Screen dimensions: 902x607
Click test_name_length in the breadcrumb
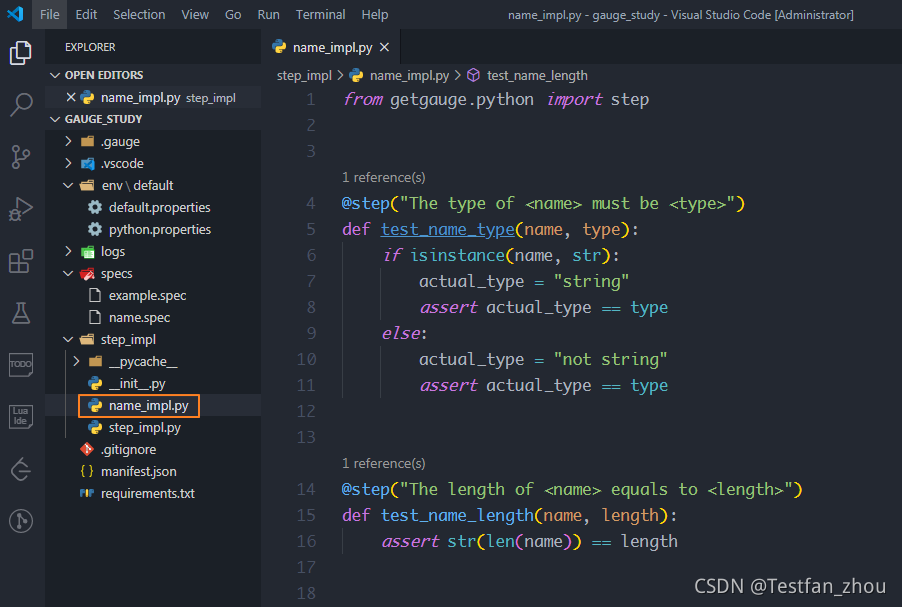537,75
